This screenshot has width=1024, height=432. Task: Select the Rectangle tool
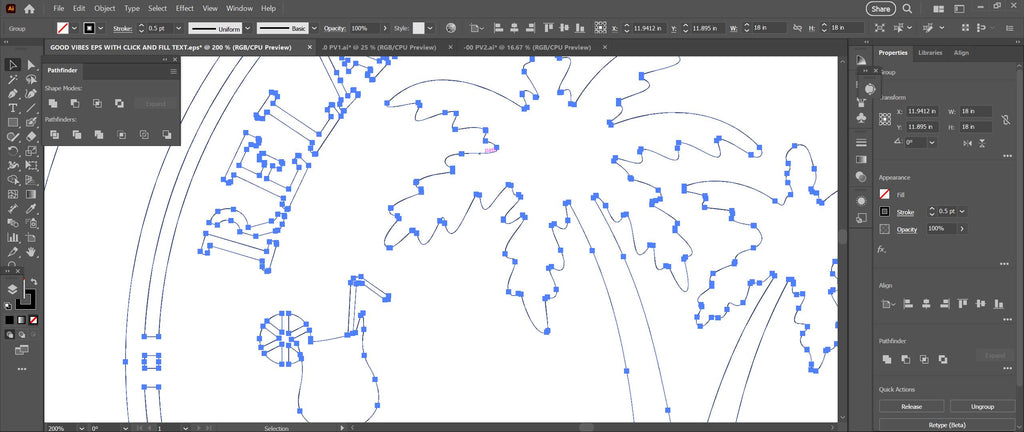12,122
